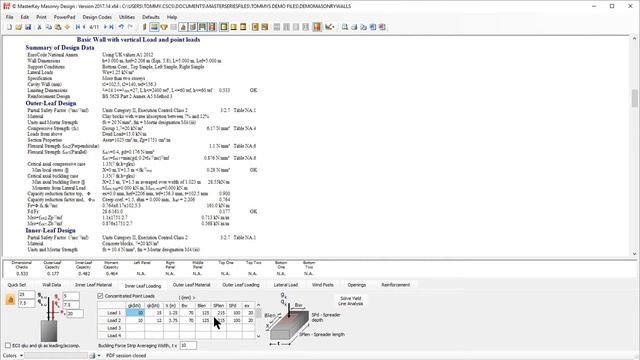Open the PowerPad menu

(x=64, y=17)
